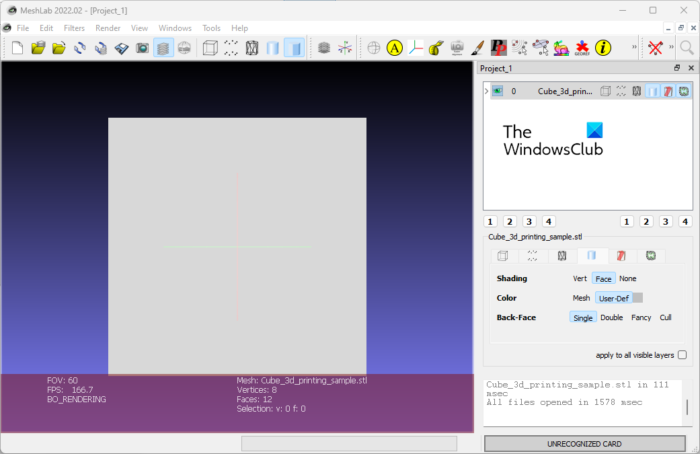Image resolution: width=700 pixels, height=454 pixels.
Task: Set Color to User-Def
Action: coord(614,298)
